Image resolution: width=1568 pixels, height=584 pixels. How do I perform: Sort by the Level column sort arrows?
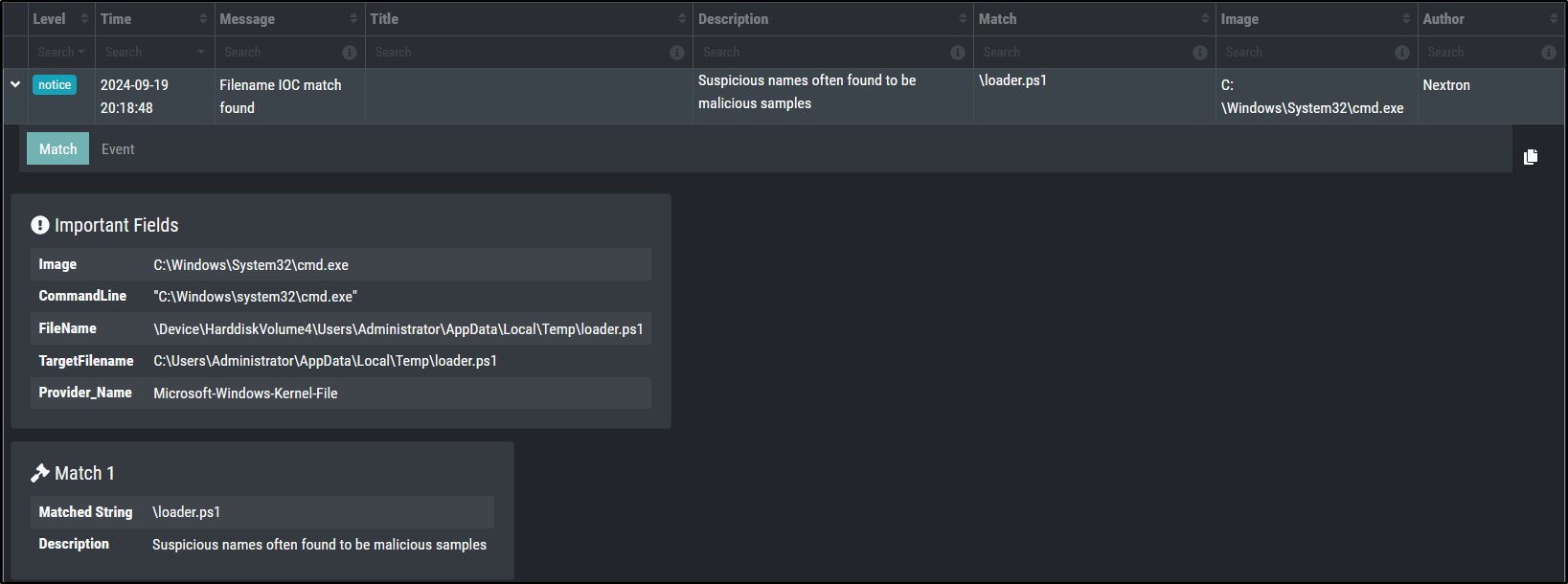(x=84, y=19)
